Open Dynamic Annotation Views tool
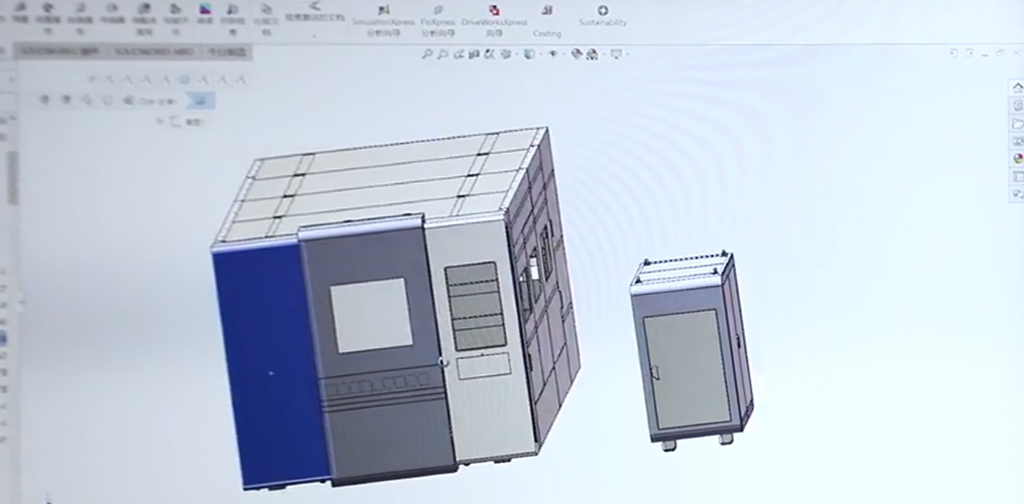Image resolution: width=1024 pixels, height=504 pixels. click(x=489, y=55)
